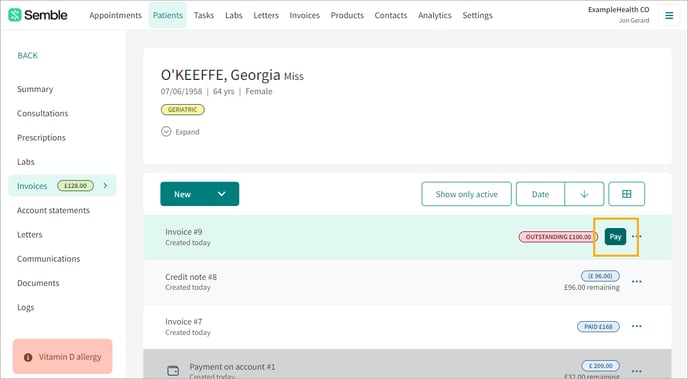
Task: Open Logs in the sidebar
Action: coord(25,307)
